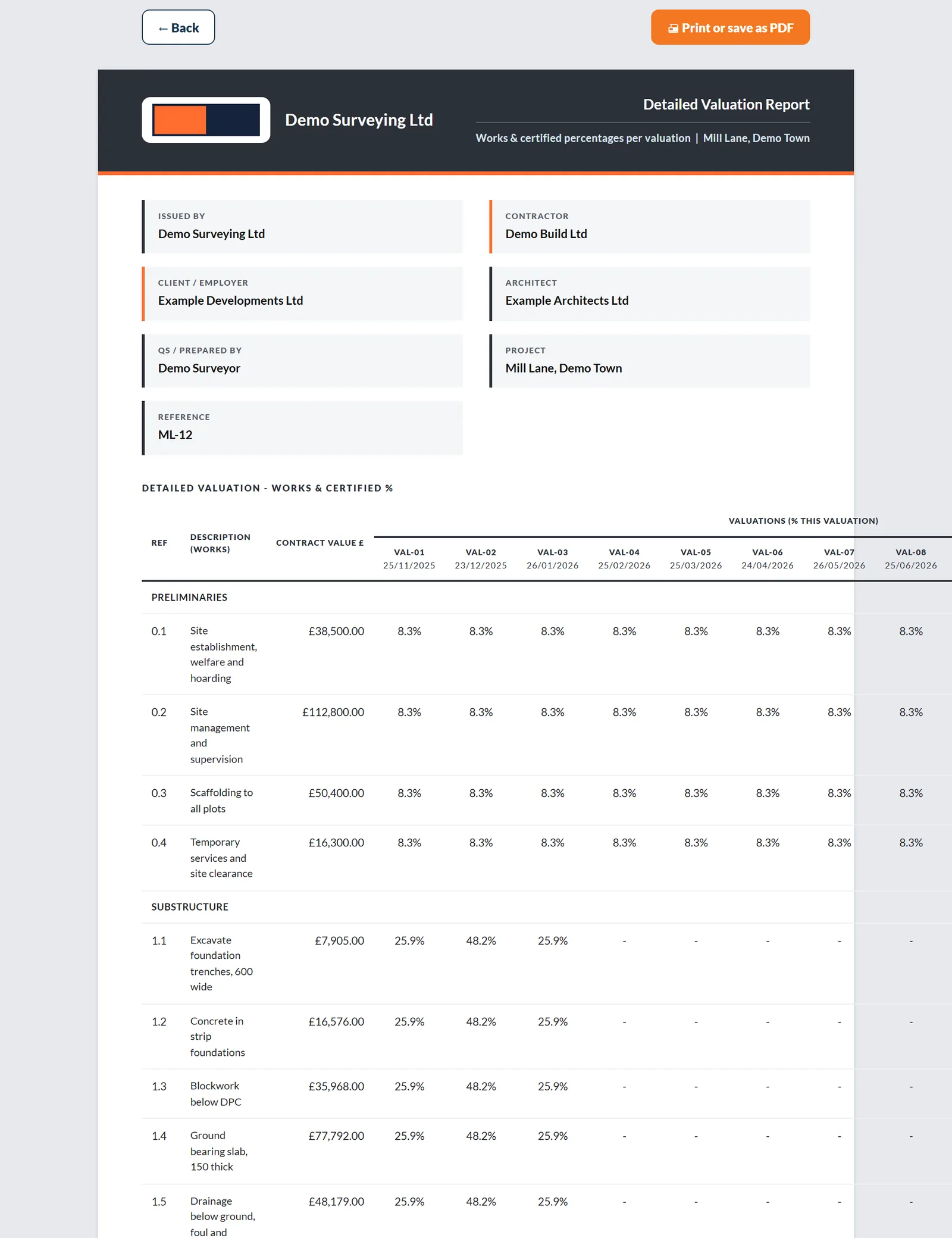
Task: Click row reference 0.2
Action: [x=159, y=712]
